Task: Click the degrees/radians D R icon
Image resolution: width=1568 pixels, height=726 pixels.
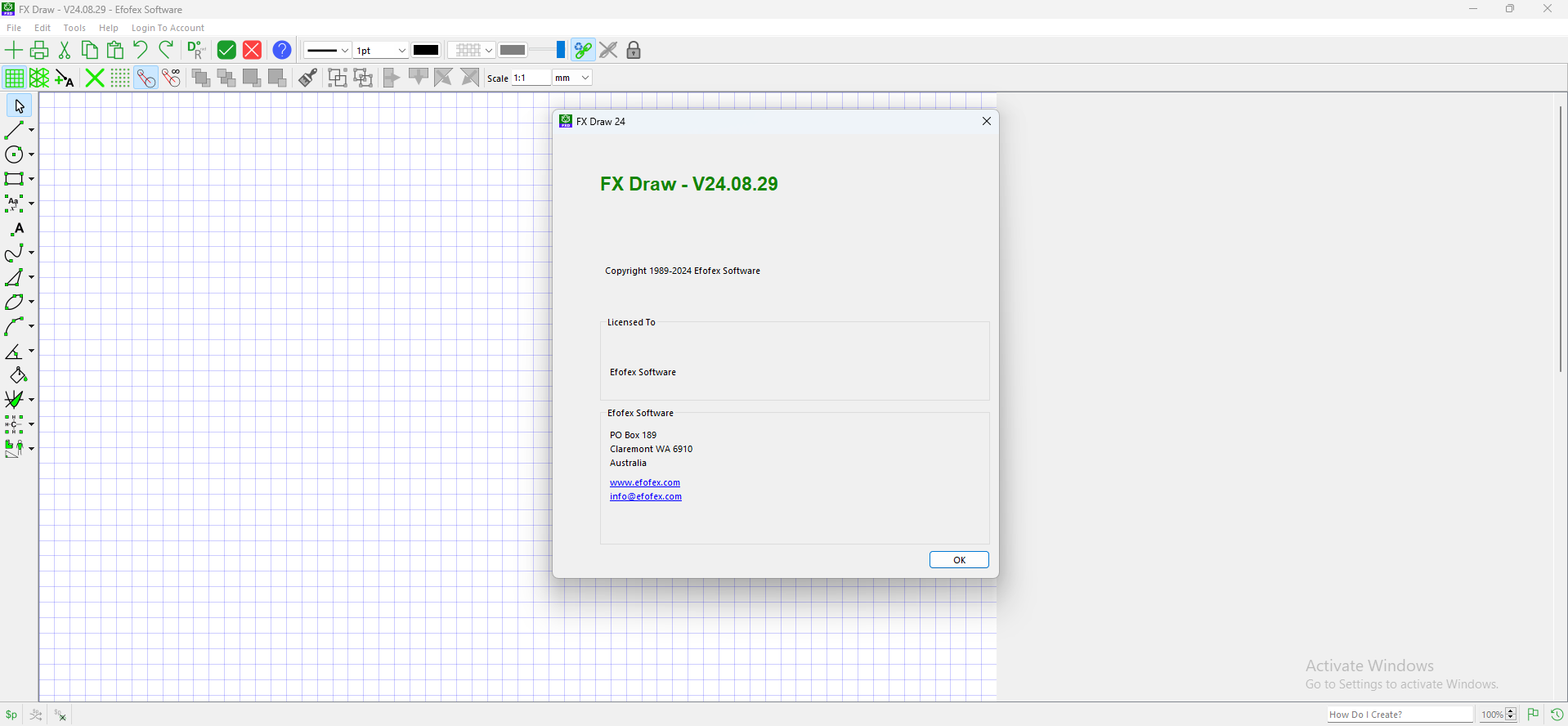Action: [196, 50]
